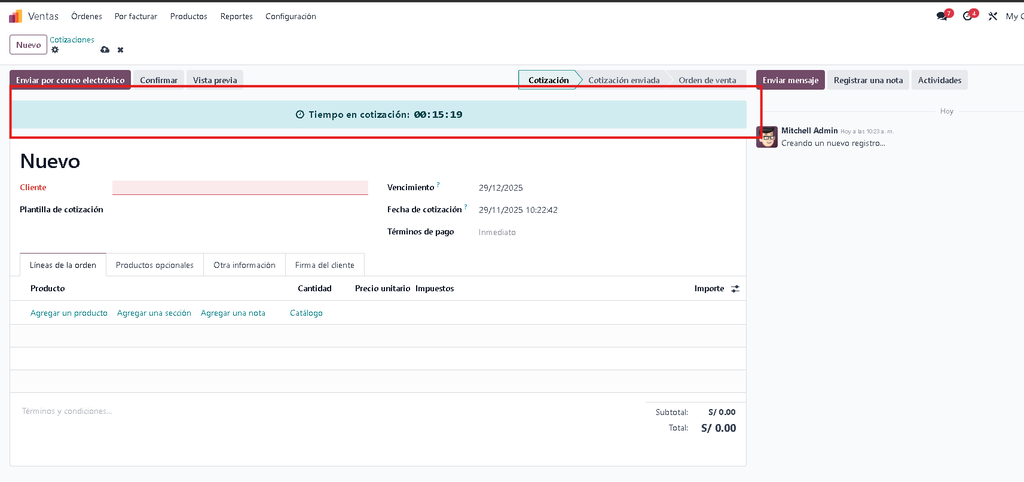Click the Creando un nuevo registro message
The height and width of the screenshot is (482, 1024).
pos(833,142)
